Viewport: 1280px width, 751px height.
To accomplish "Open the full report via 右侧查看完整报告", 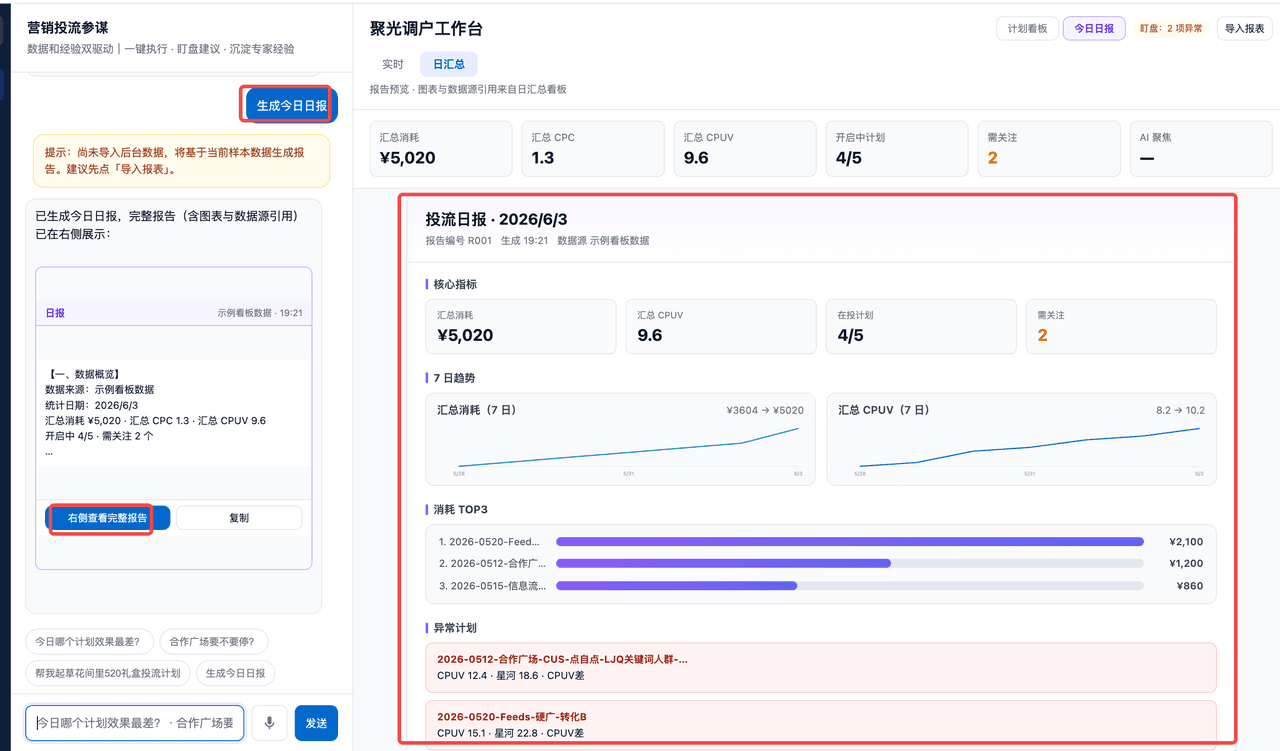I will [x=108, y=518].
